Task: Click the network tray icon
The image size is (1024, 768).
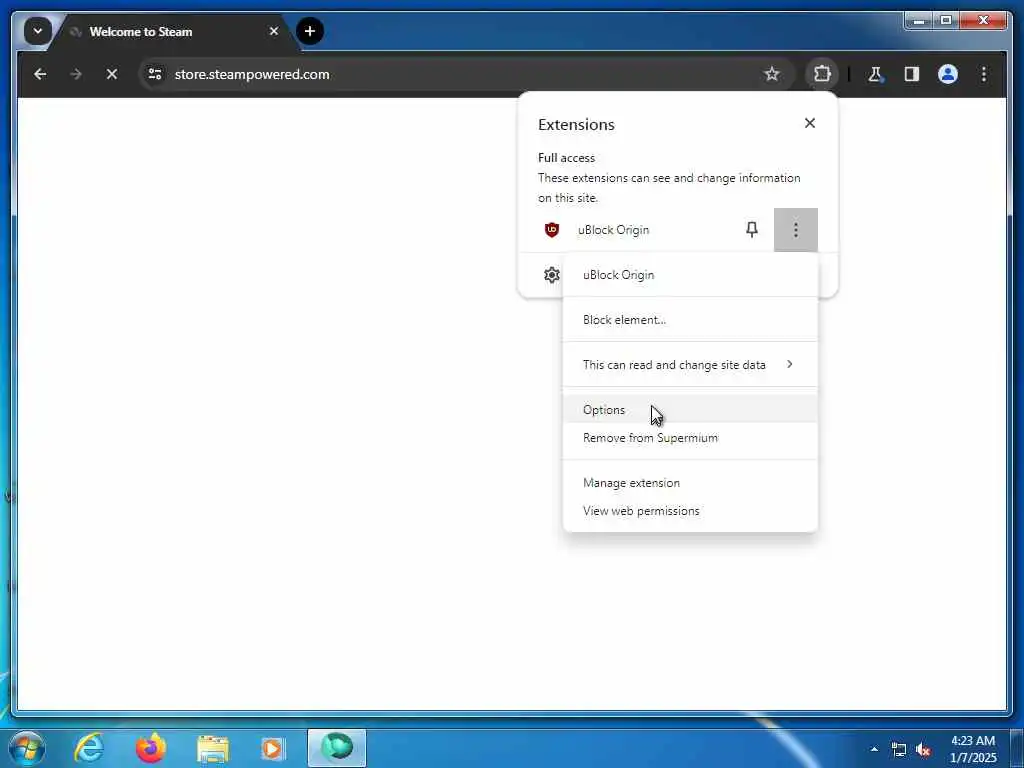Action: tap(899, 750)
